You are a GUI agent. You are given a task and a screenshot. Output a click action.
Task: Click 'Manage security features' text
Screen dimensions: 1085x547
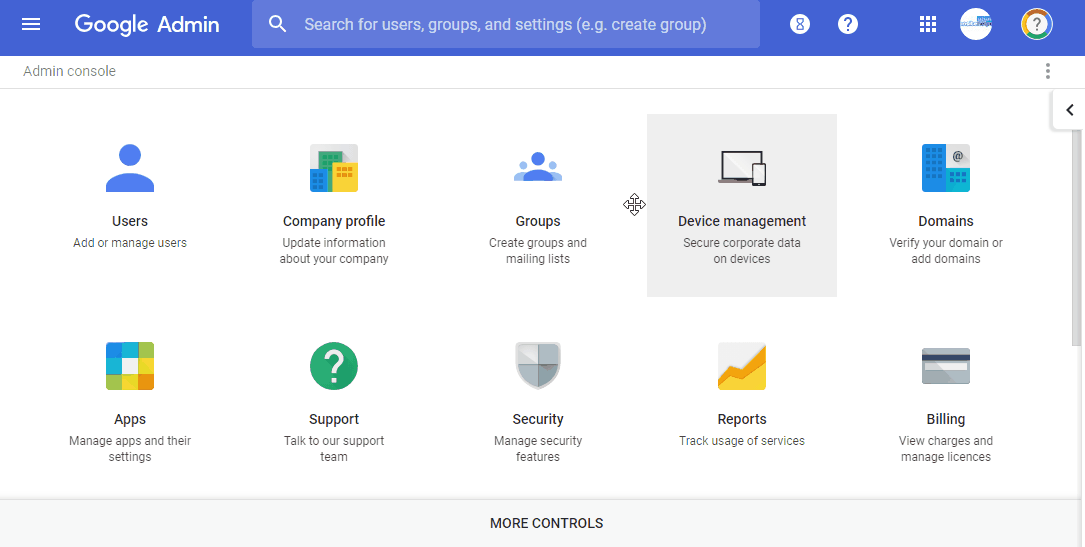538,449
